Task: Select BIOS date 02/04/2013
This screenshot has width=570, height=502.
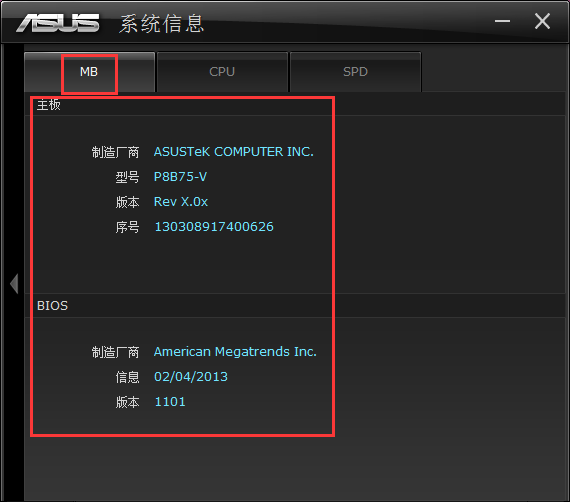Action: [191, 377]
